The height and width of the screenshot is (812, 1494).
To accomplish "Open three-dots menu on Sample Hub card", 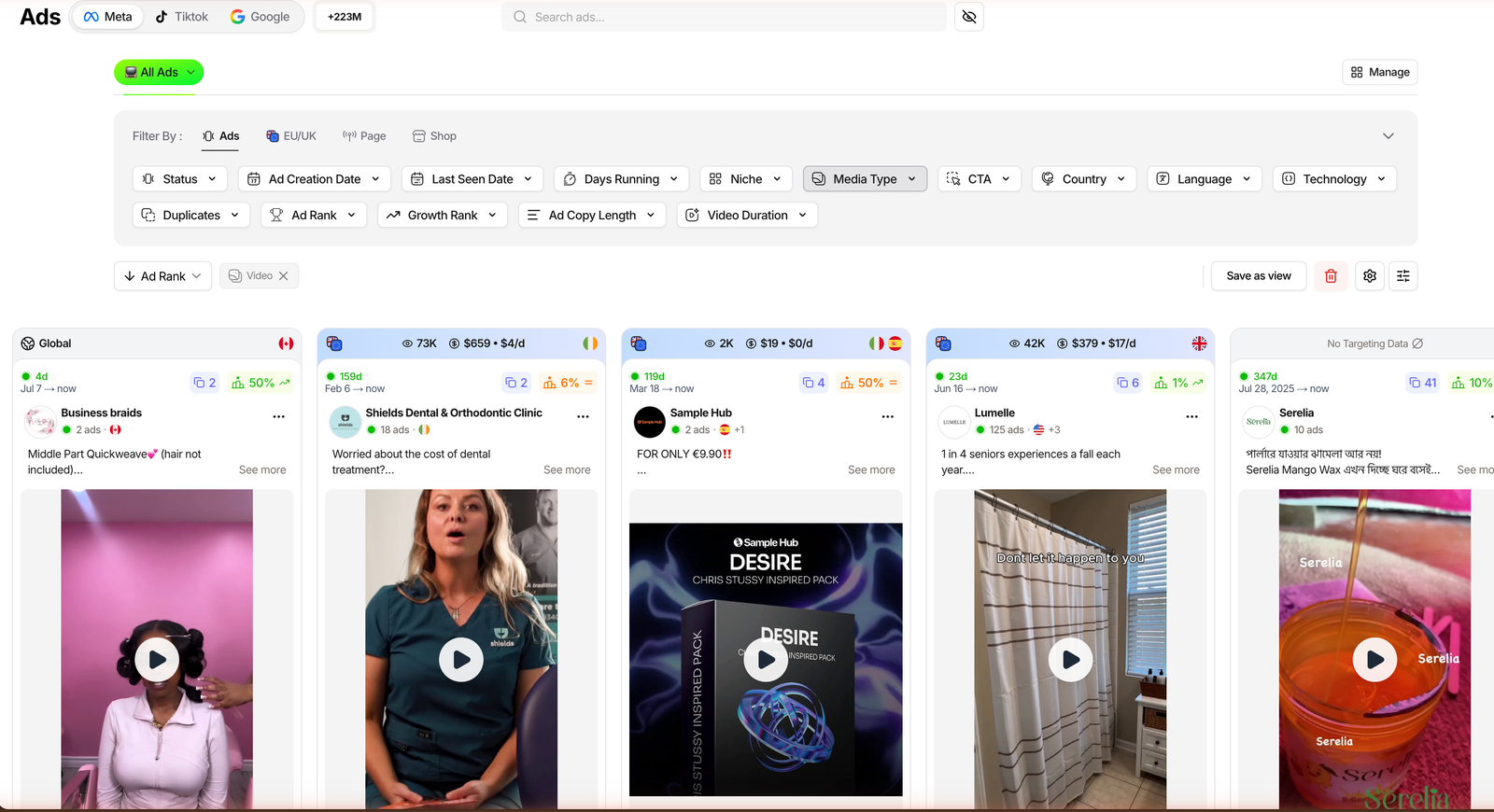I will (x=887, y=417).
